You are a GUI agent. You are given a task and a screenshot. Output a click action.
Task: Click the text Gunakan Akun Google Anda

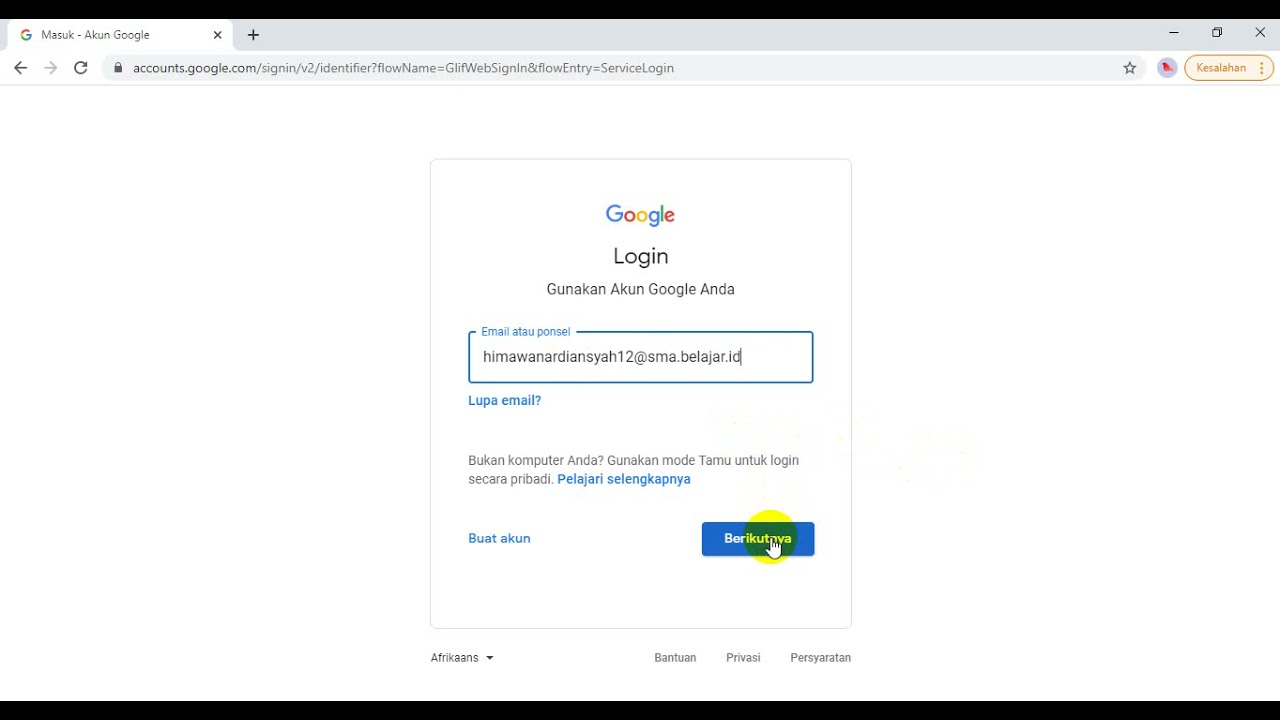click(x=641, y=289)
